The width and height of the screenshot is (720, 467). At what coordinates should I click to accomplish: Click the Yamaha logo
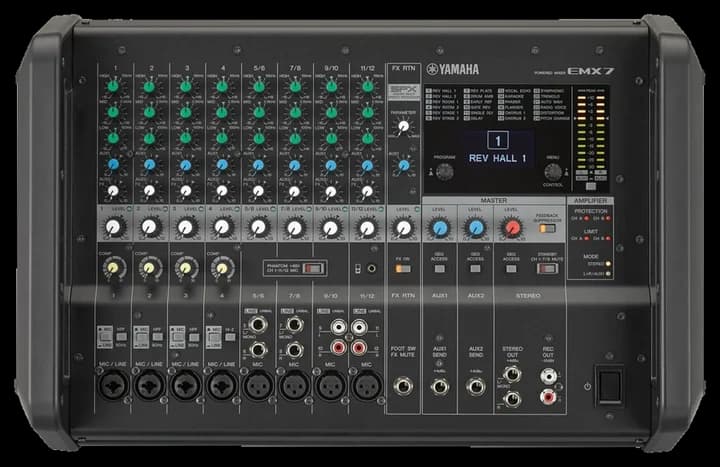click(x=452, y=69)
